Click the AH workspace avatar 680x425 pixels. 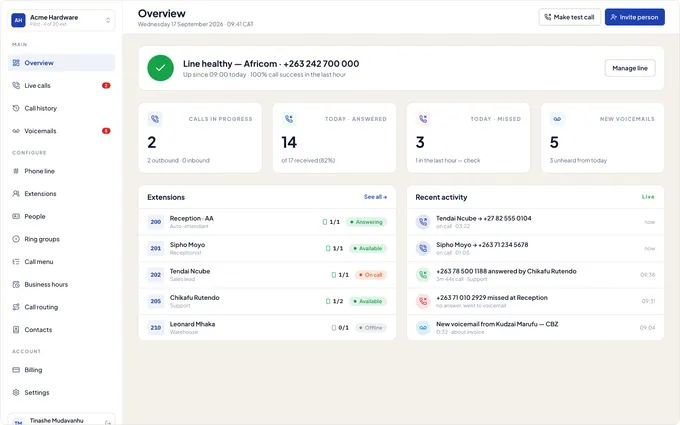point(18,20)
